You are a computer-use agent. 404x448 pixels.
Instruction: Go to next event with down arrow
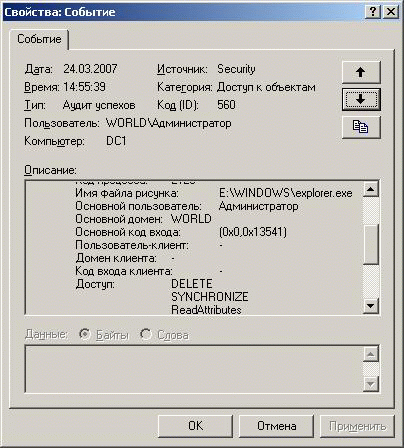(x=361, y=99)
